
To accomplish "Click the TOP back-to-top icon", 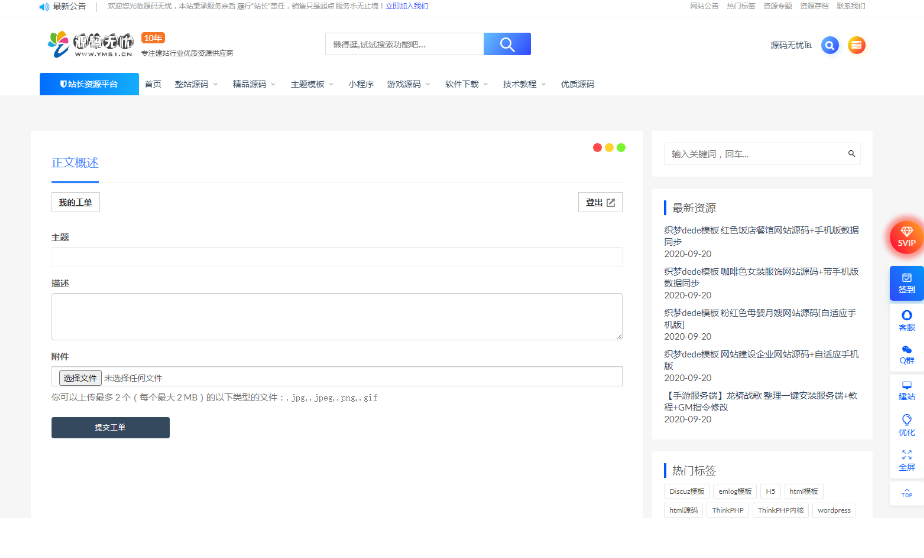I will pos(906,493).
